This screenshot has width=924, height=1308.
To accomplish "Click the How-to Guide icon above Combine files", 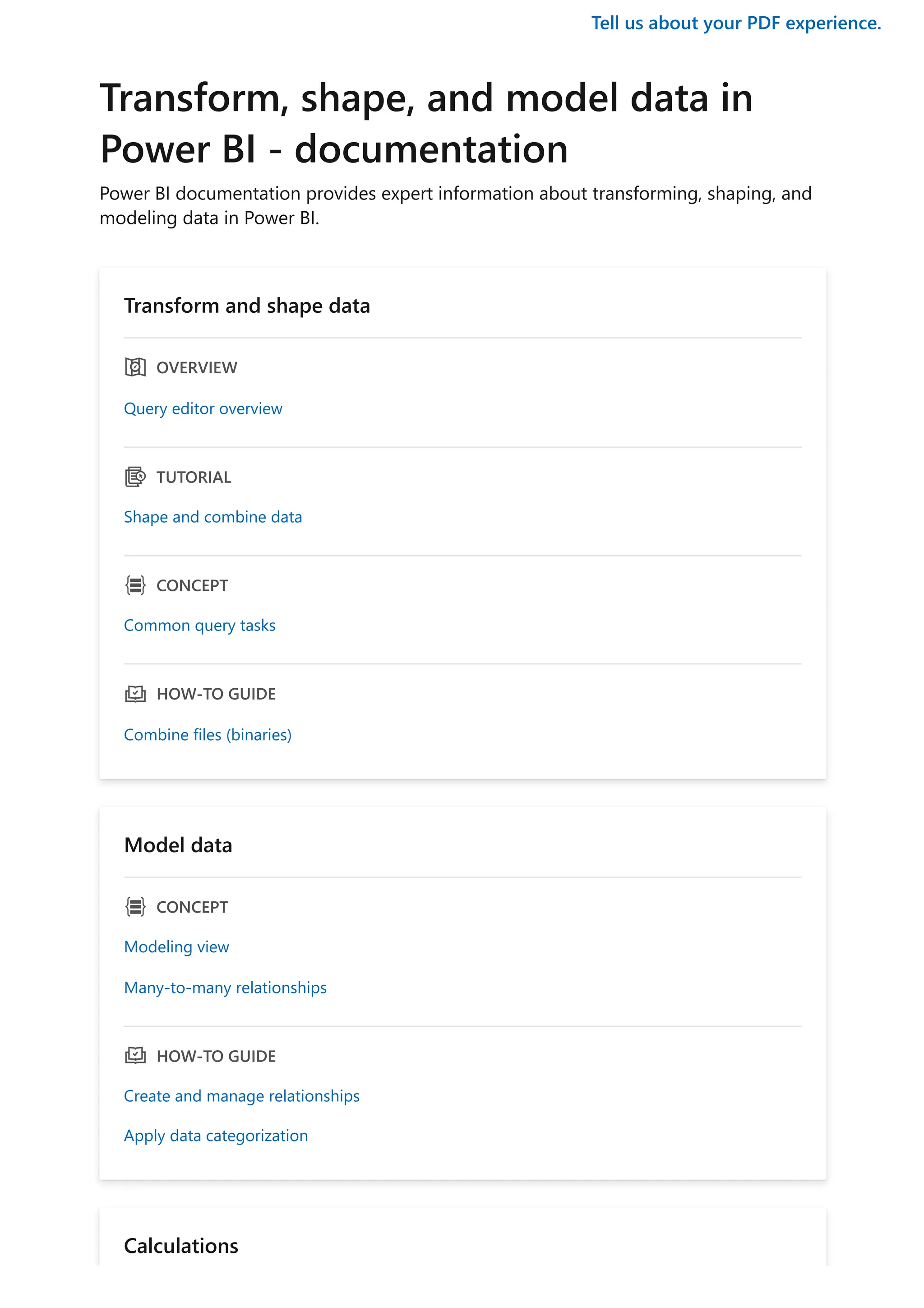I will click(135, 694).
